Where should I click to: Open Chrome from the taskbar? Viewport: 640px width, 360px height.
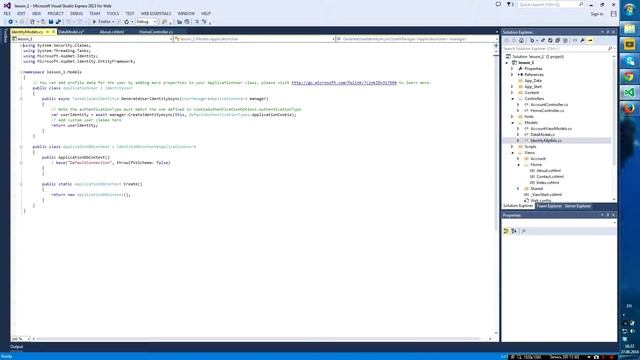[629, 77]
